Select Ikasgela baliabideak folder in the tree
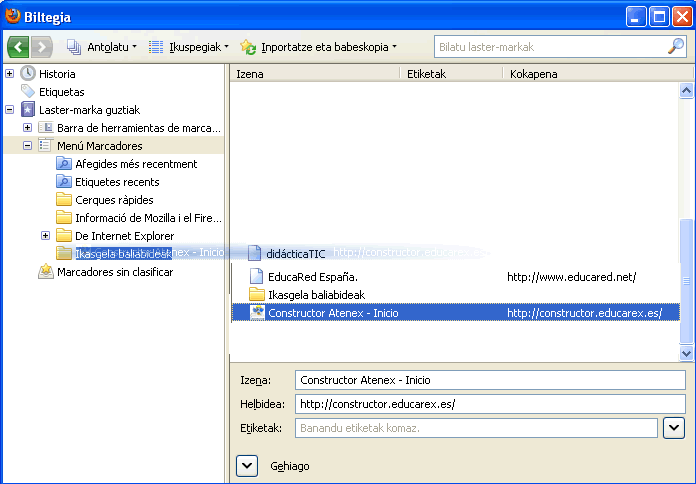Viewport: 696px width, 484px height. click(114, 254)
